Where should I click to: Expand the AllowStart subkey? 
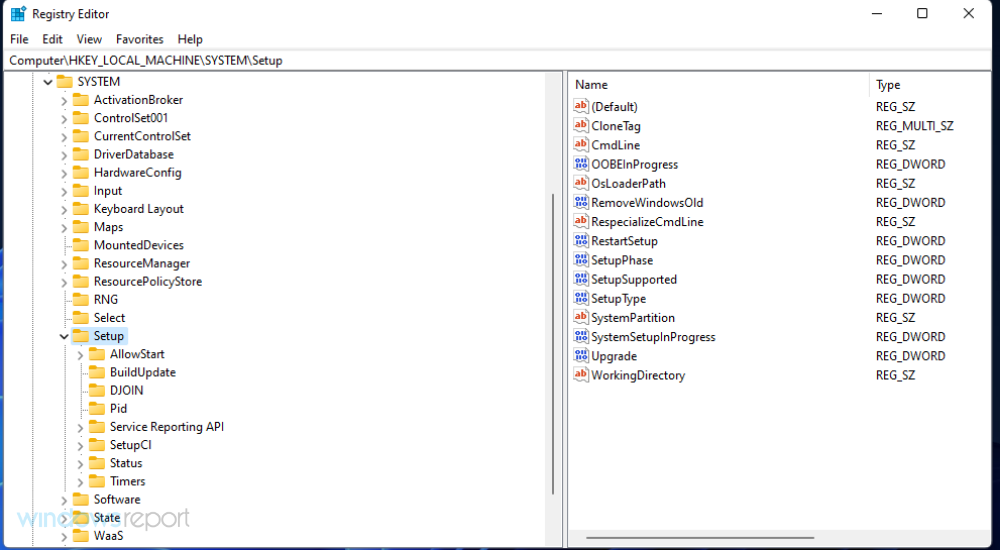click(x=80, y=354)
